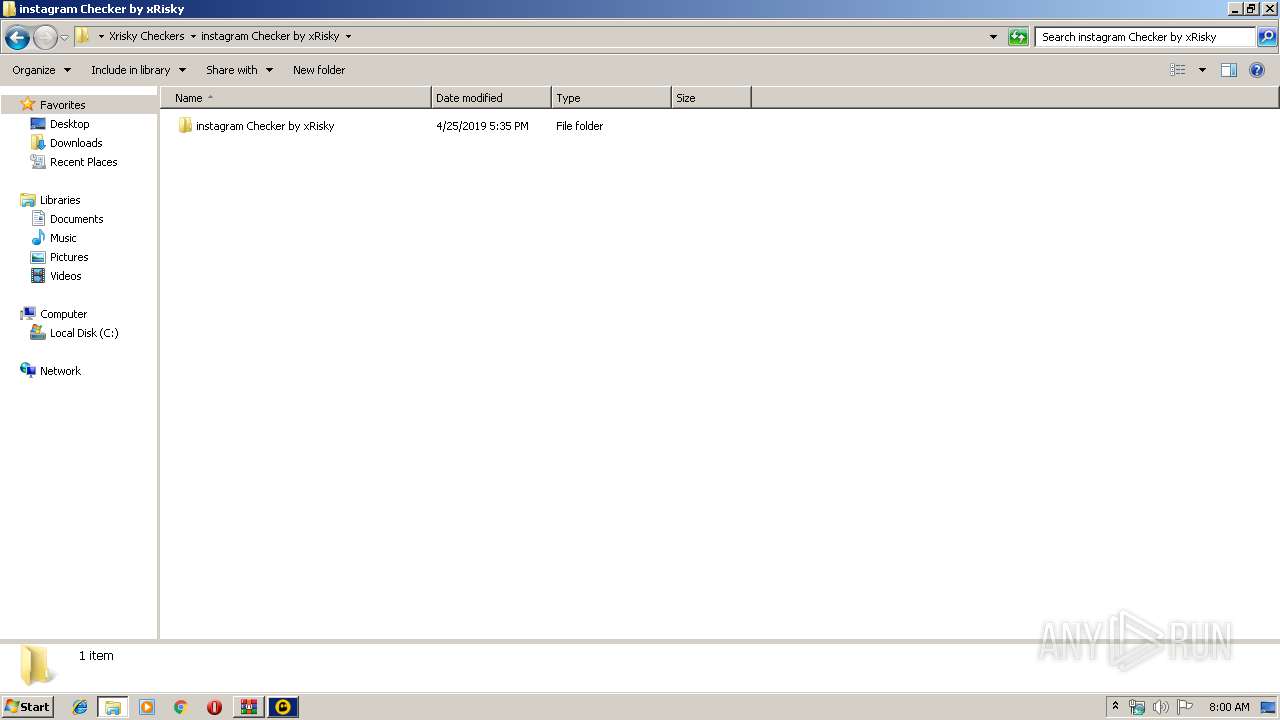
Task: Open Documents library
Action: (76, 219)
